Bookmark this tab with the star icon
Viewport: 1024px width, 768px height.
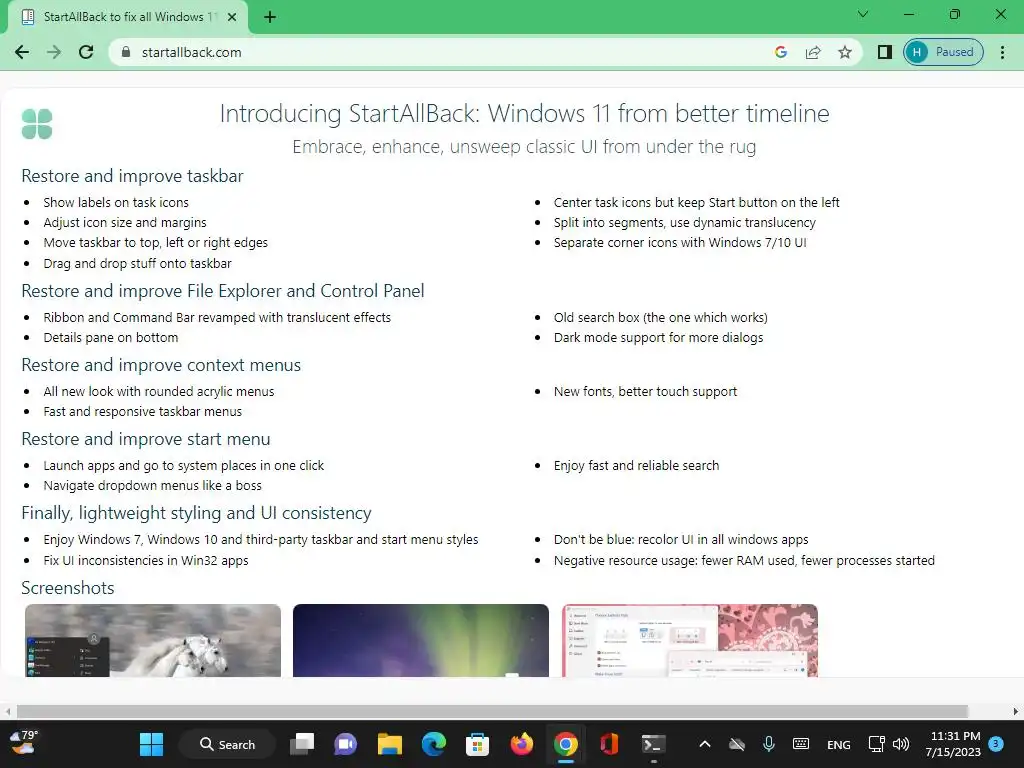(x=845, y=52)
